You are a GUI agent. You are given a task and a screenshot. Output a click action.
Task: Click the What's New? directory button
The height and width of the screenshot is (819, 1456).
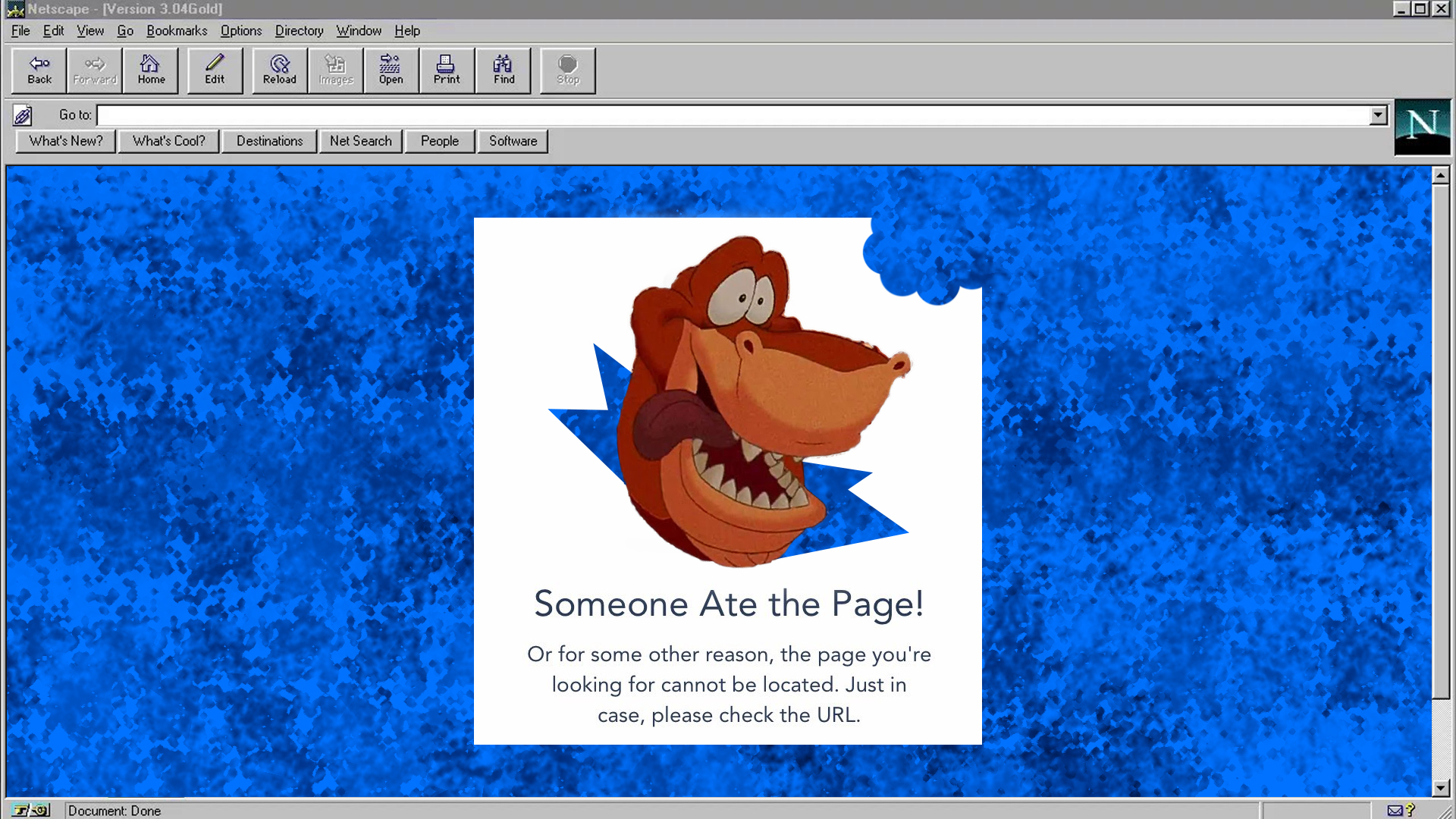coord(66,141)
